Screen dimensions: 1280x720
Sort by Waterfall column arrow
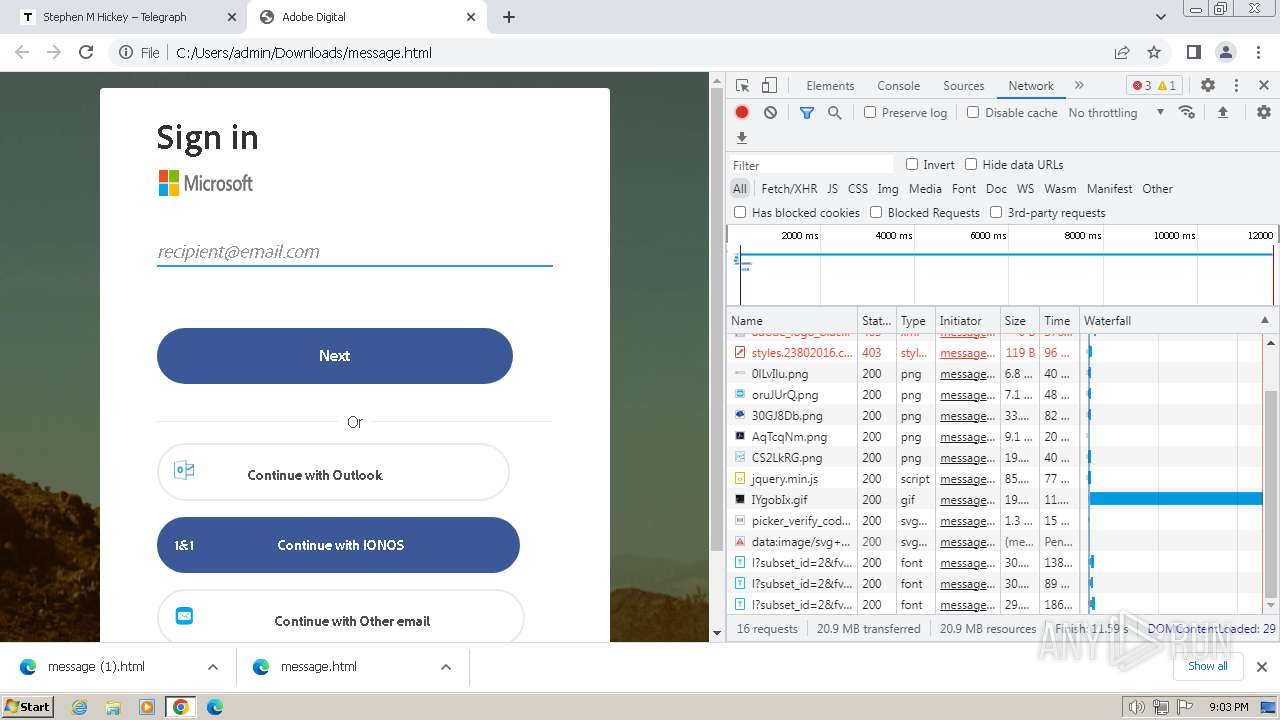click(1264, 320)
